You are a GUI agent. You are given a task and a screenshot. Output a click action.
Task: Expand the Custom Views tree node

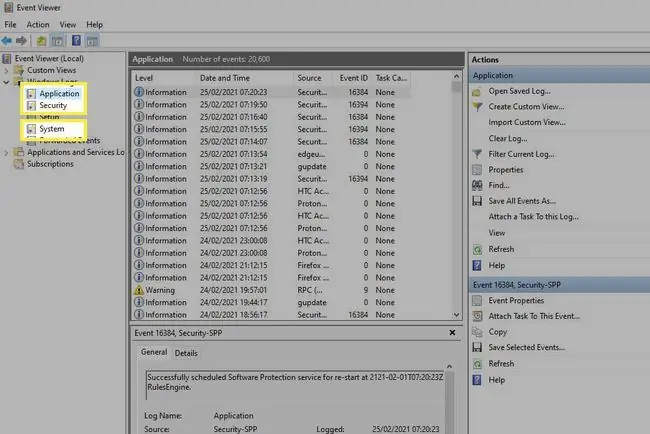(6, 70)
